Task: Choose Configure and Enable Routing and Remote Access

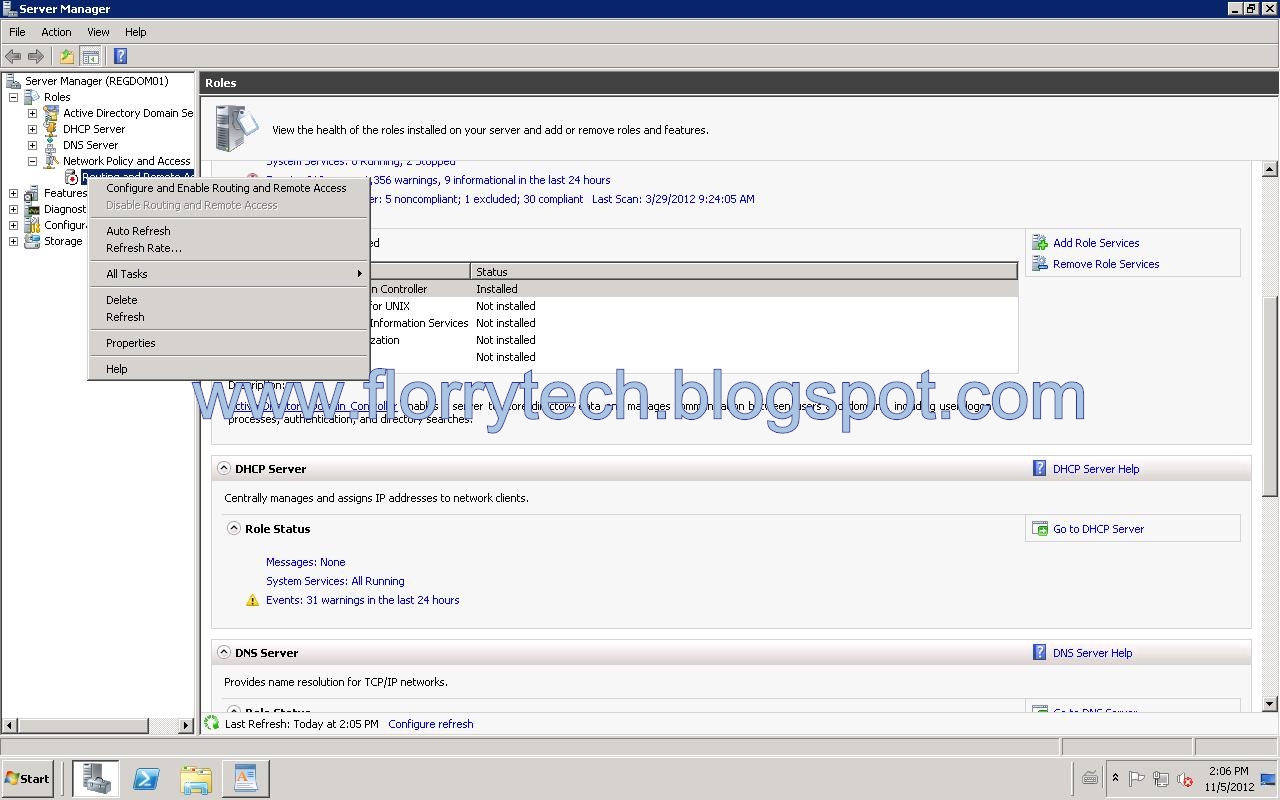Action: point(227,188)
